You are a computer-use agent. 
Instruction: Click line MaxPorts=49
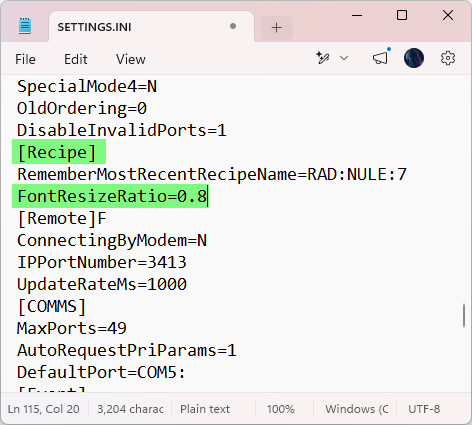[x=72, y=328]
